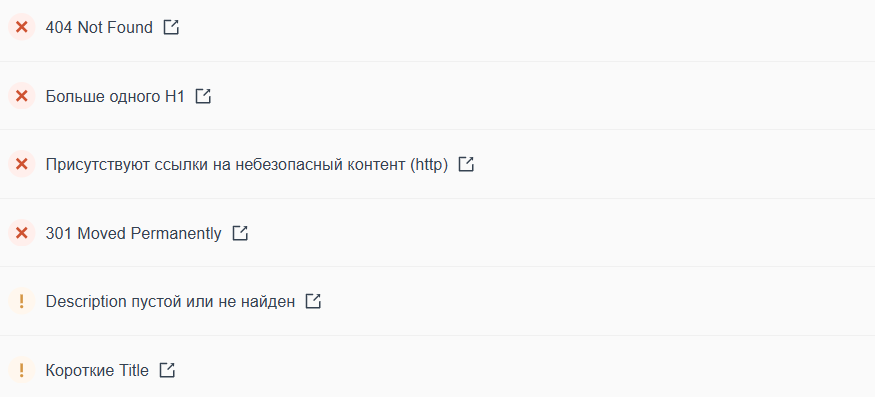The height and width of the screenshot is (397, 875).
Task: Open external link icon beside 301 Moved Permanently
Action: [x=240, y=233]
